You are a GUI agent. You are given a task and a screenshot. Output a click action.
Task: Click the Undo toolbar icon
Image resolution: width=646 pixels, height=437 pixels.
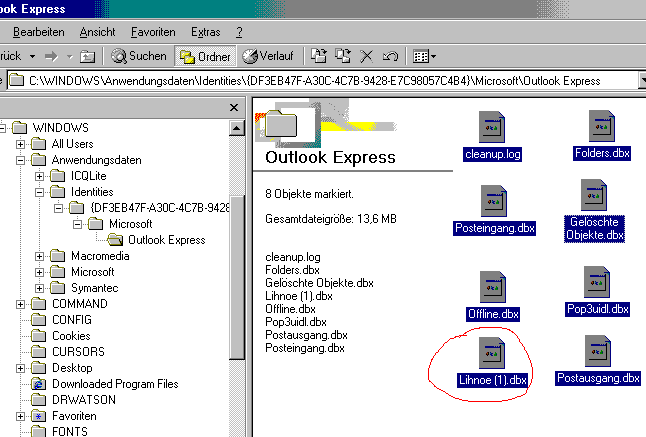[x=390, y=56]
